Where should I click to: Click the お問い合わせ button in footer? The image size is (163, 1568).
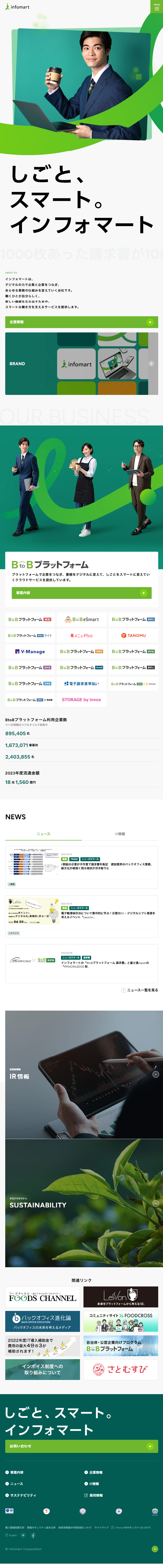click(x=81, y=1446)
